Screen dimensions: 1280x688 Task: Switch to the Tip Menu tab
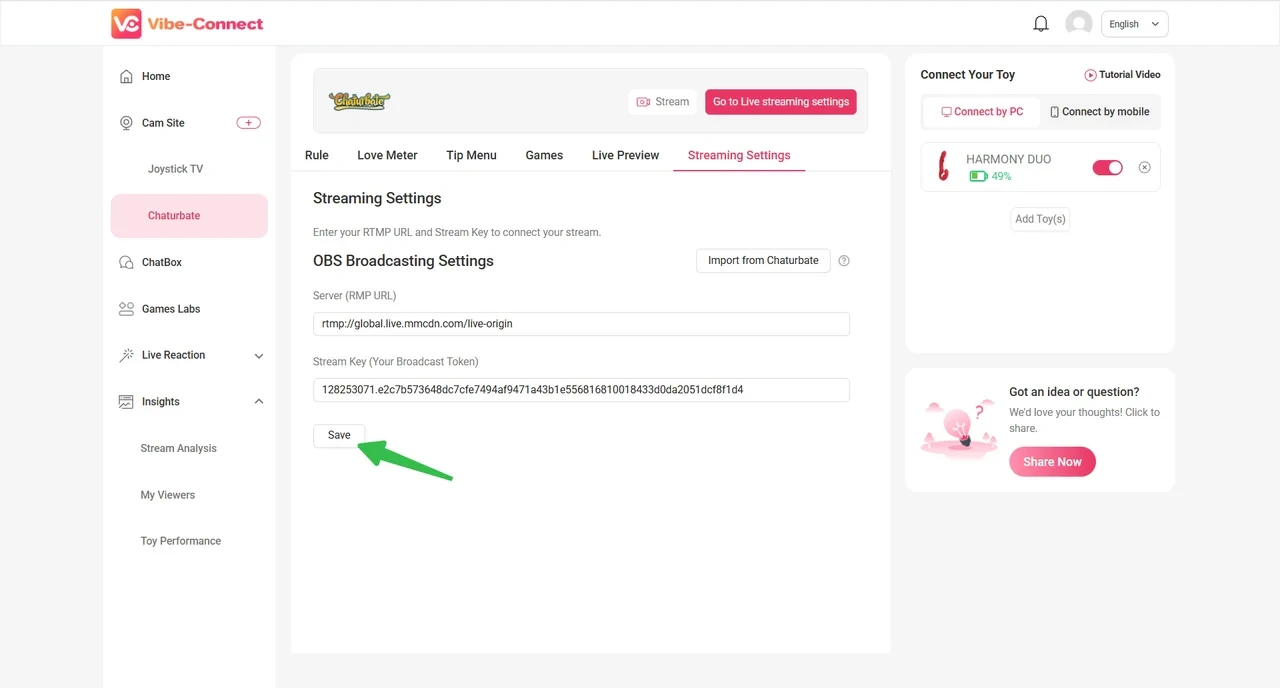(471, 155)
